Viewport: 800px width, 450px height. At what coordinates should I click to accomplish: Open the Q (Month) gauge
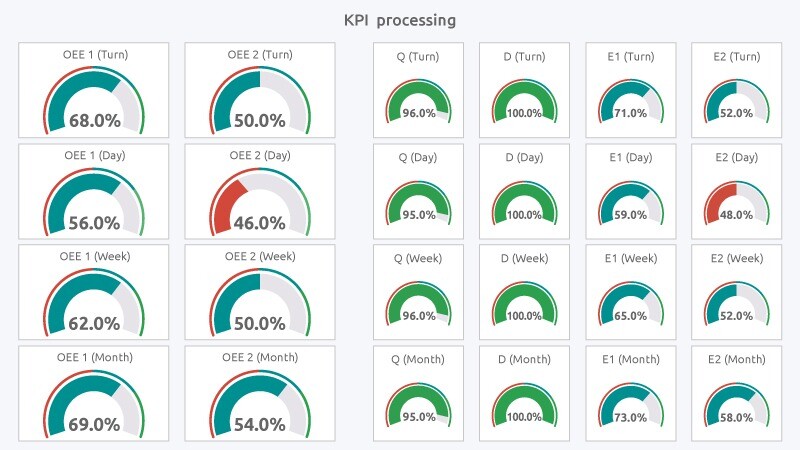click(419, 404)
